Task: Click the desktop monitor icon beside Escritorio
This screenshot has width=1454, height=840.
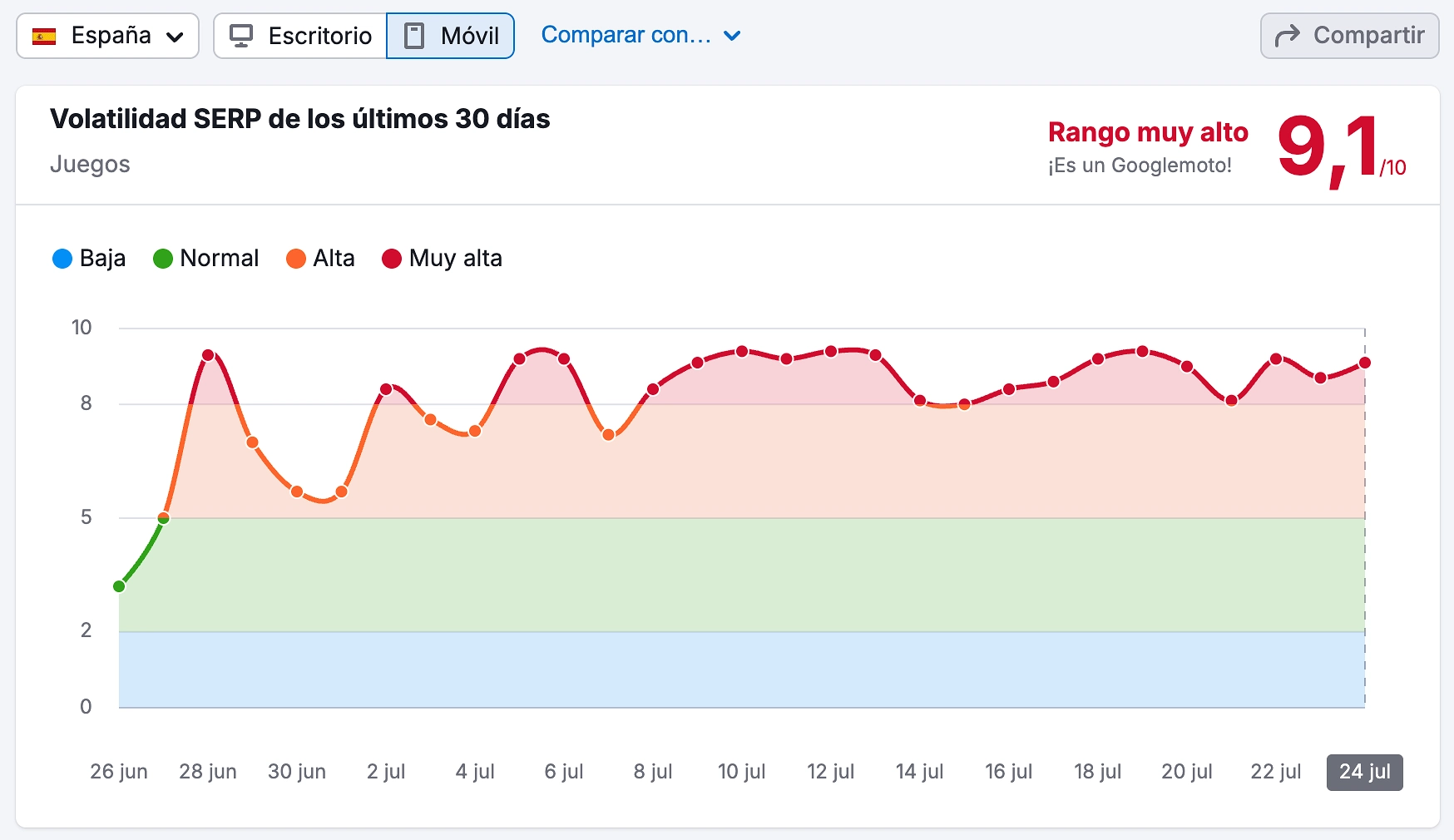Action: pyautogui.click(x=243, y=36)
